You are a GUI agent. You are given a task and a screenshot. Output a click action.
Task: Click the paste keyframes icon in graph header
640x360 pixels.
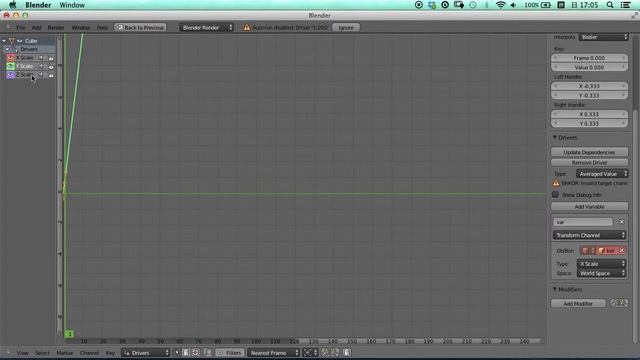335,353
